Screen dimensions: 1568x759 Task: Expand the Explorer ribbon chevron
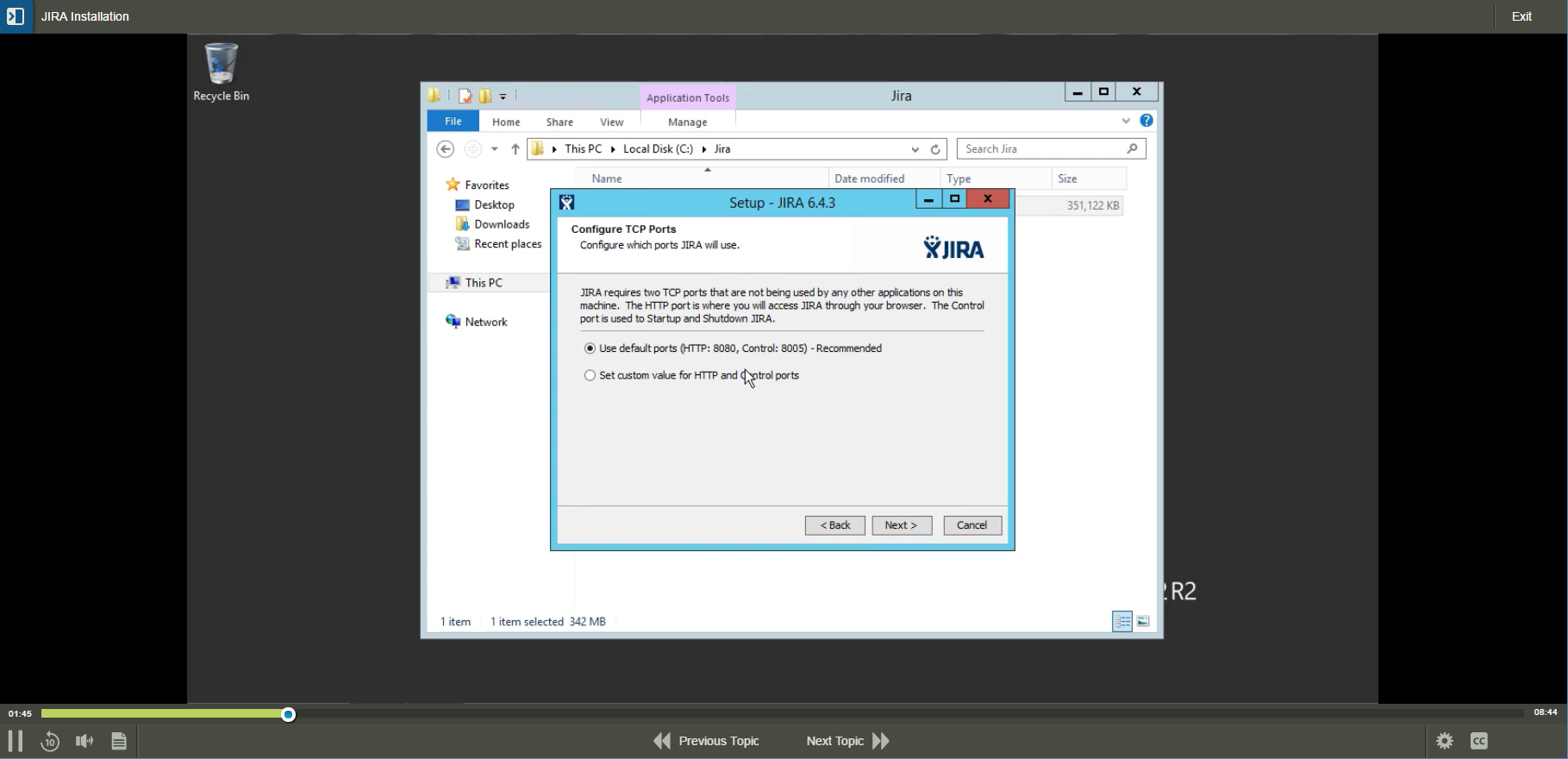(1126, 121)
